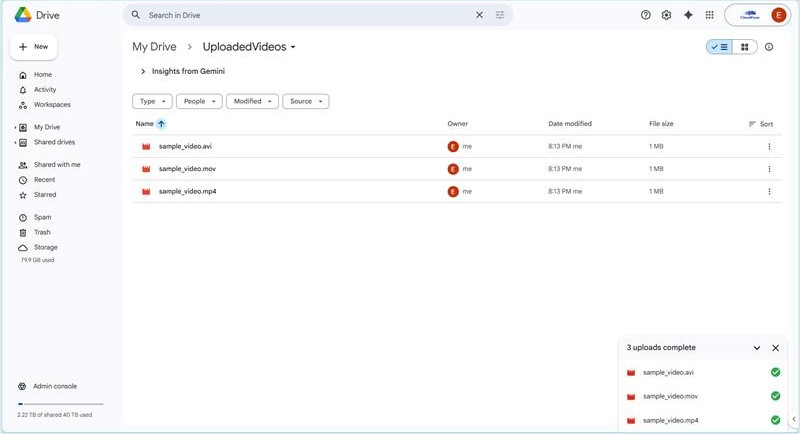The image size is (800, 434).
Task: Click the New button
Action: point(34,47)
